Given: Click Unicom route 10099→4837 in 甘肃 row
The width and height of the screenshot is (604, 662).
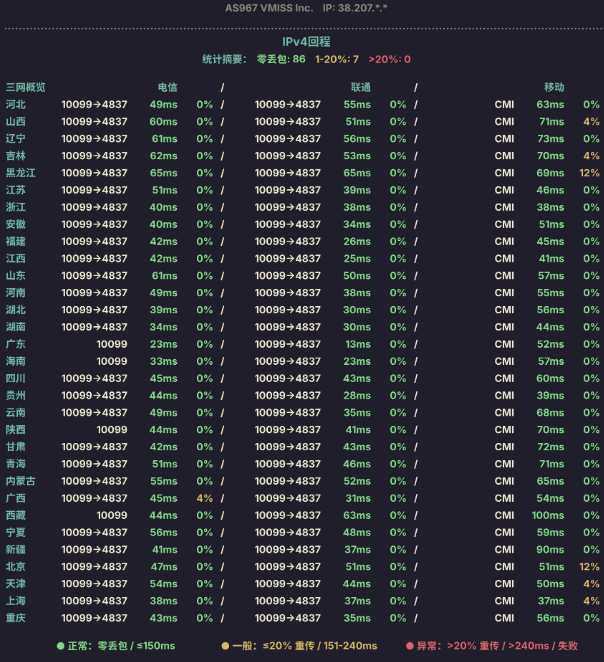Looking at the screenshot, I should 288,447.
